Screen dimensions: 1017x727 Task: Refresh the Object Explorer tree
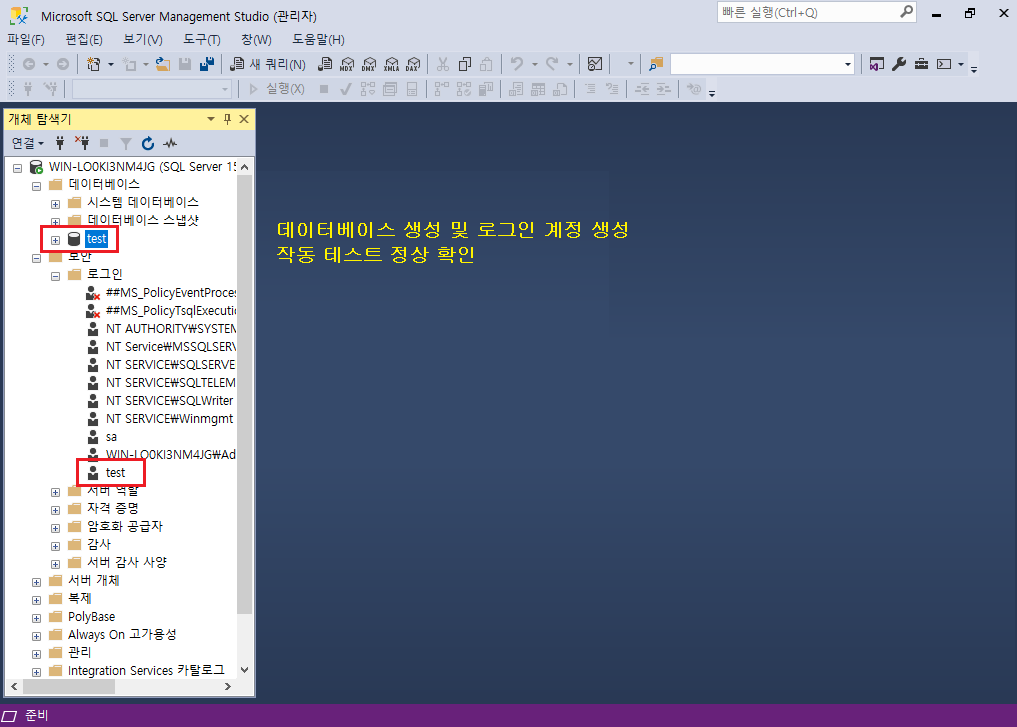[148, 143]
